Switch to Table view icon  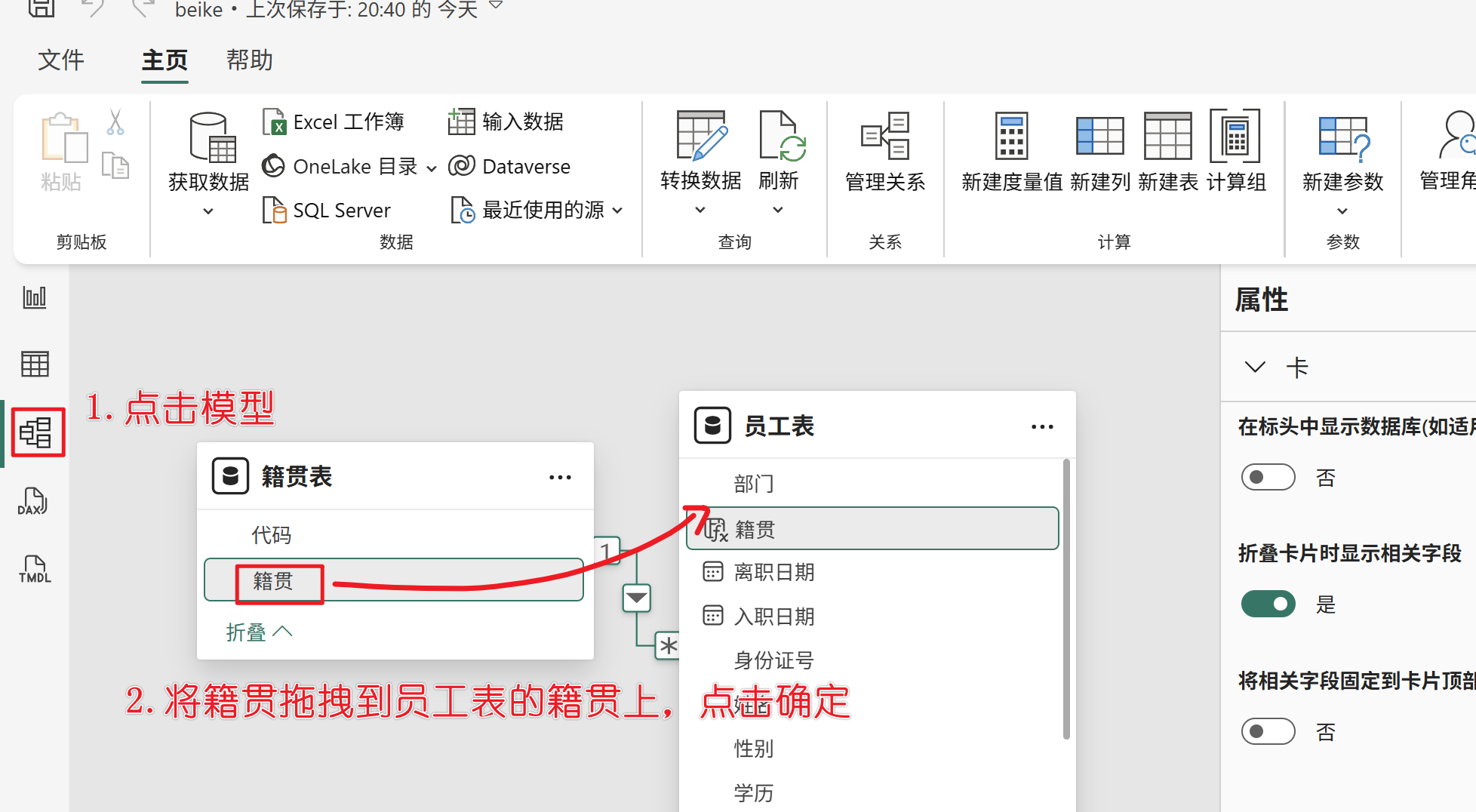35,364
